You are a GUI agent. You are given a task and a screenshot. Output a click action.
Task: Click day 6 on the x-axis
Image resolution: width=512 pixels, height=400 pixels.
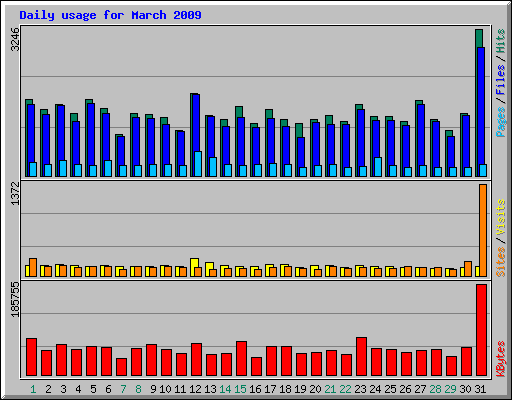click(x=108, y=389)
